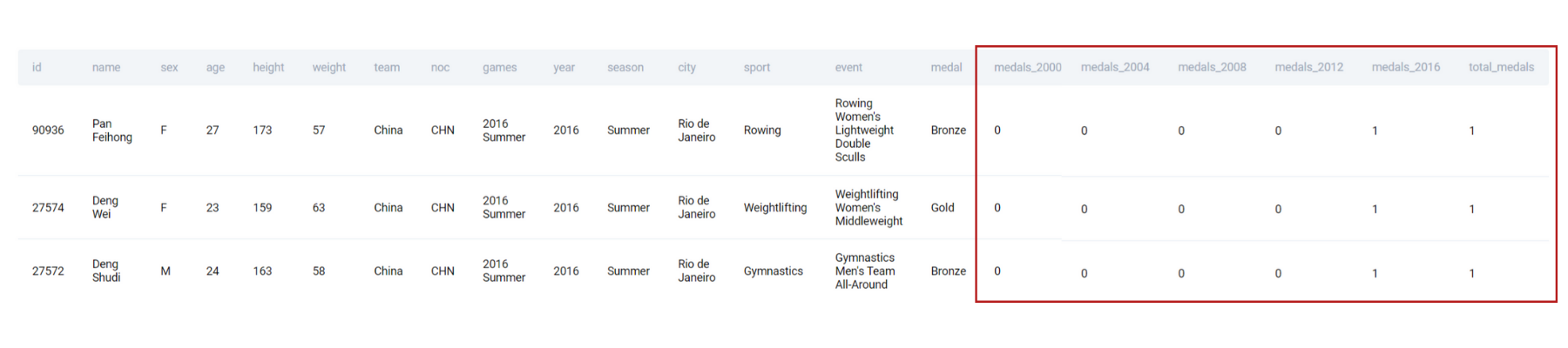Viewport: 1568px width, 348px height.
Task: Select the sport column header
Action: 756,67
